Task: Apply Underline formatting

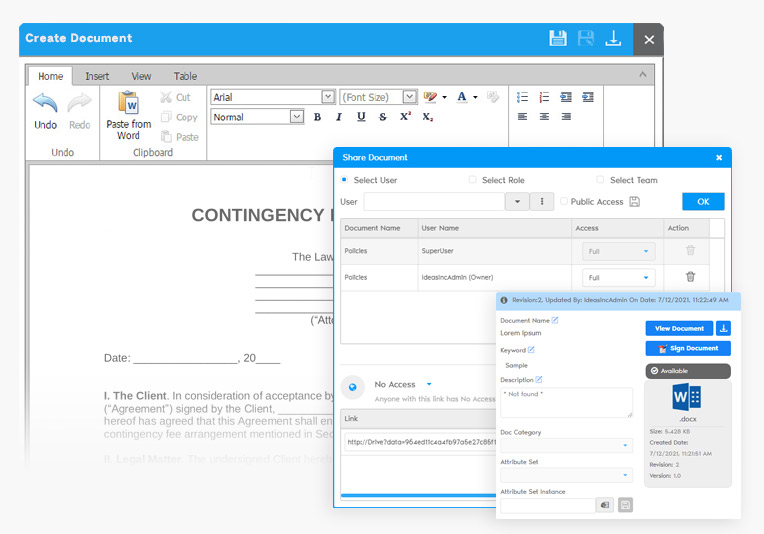Action: (x=361, y=117)
